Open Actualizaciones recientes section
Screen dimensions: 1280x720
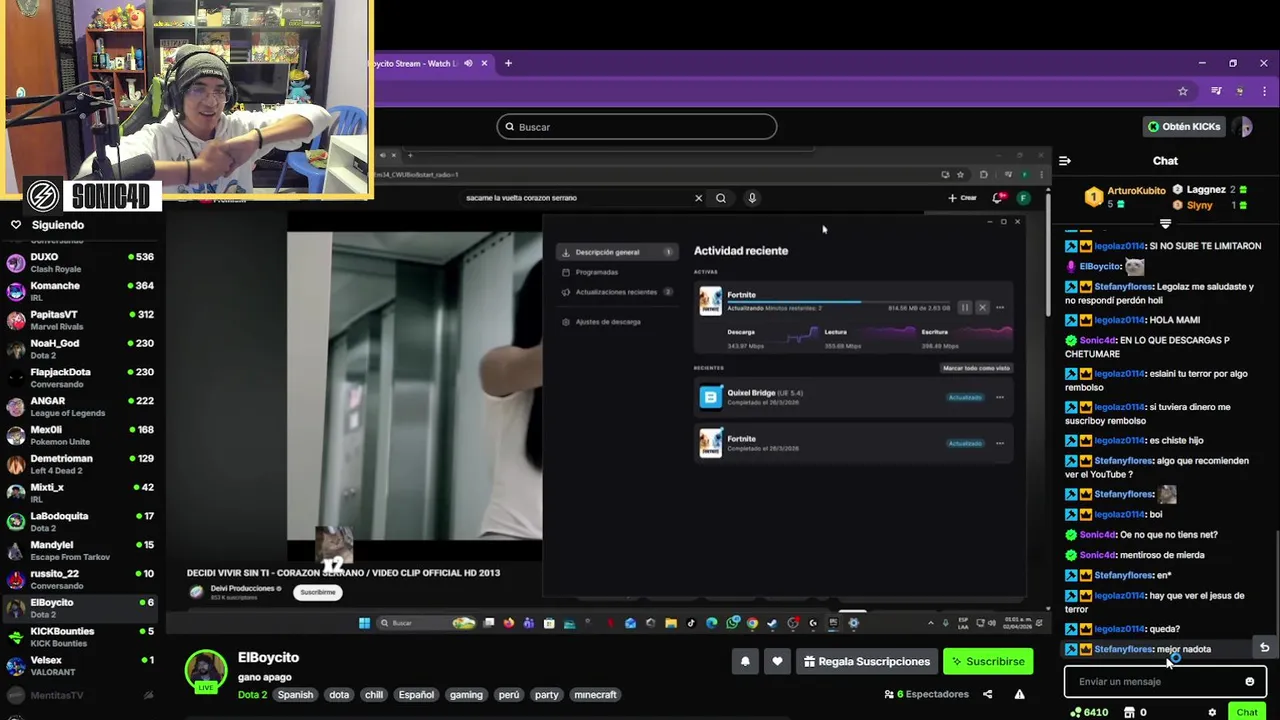(x=616, y=292)
